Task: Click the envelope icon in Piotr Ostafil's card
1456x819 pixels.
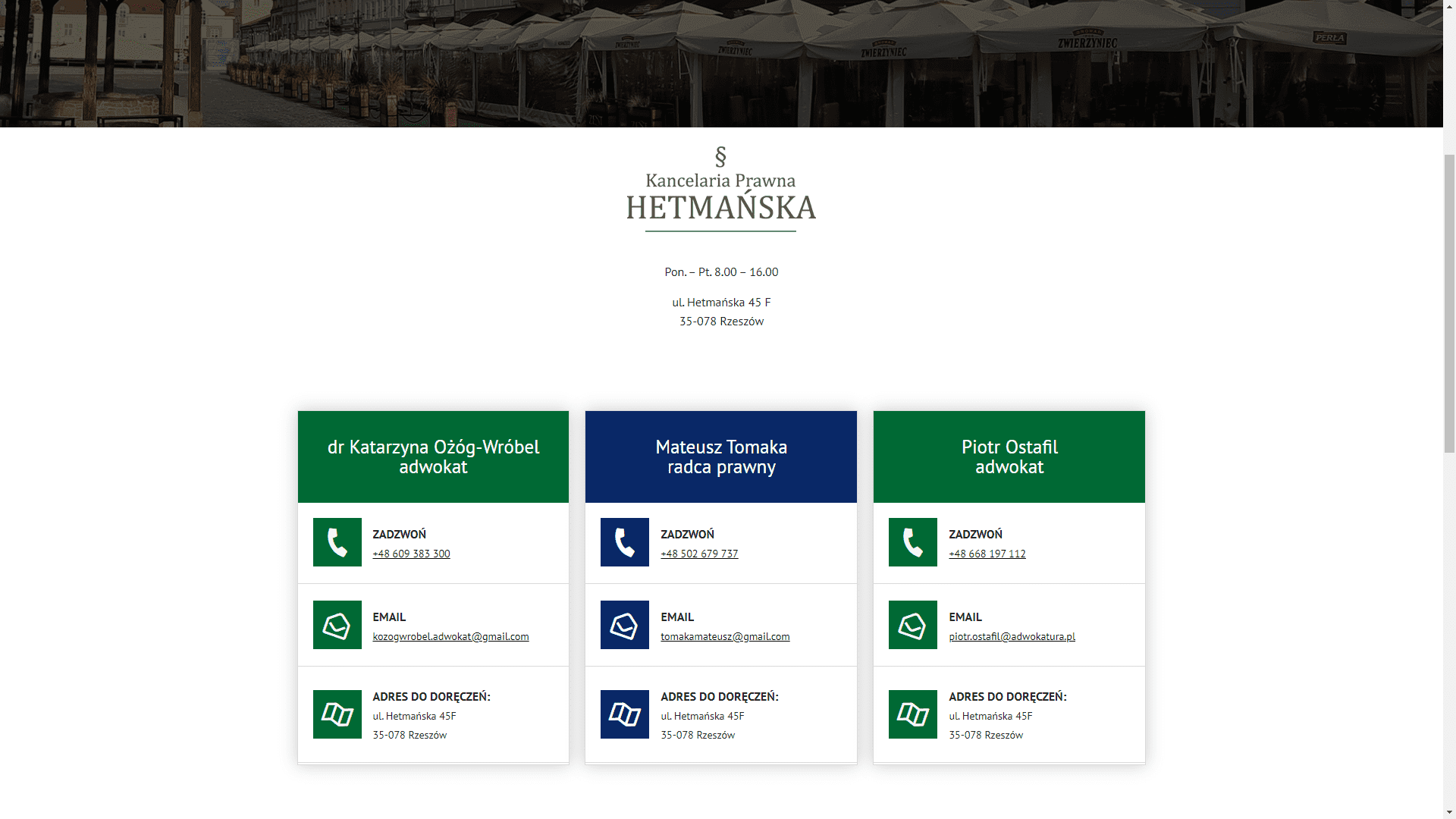Action: tap(912, 625)
